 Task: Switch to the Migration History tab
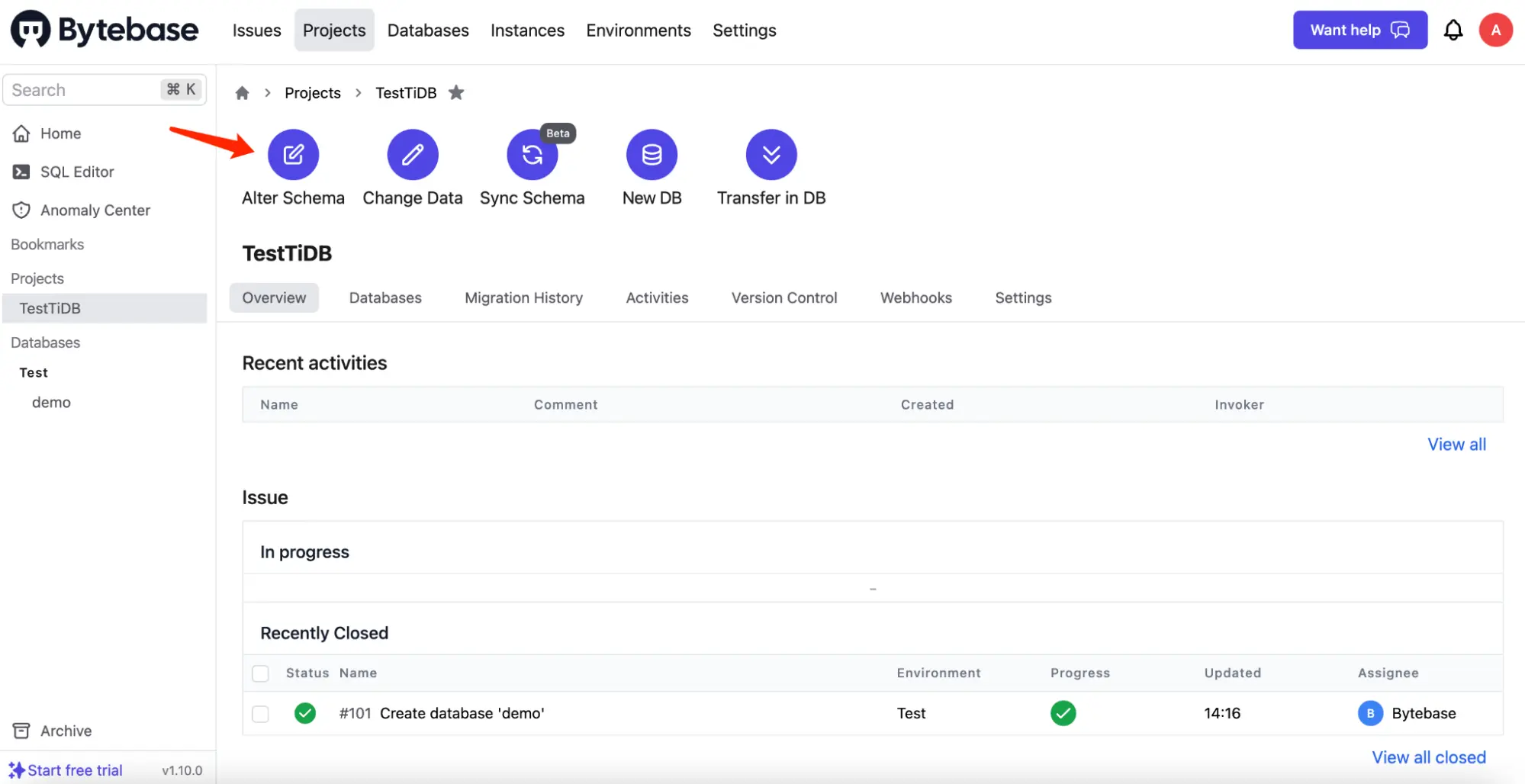523,297
